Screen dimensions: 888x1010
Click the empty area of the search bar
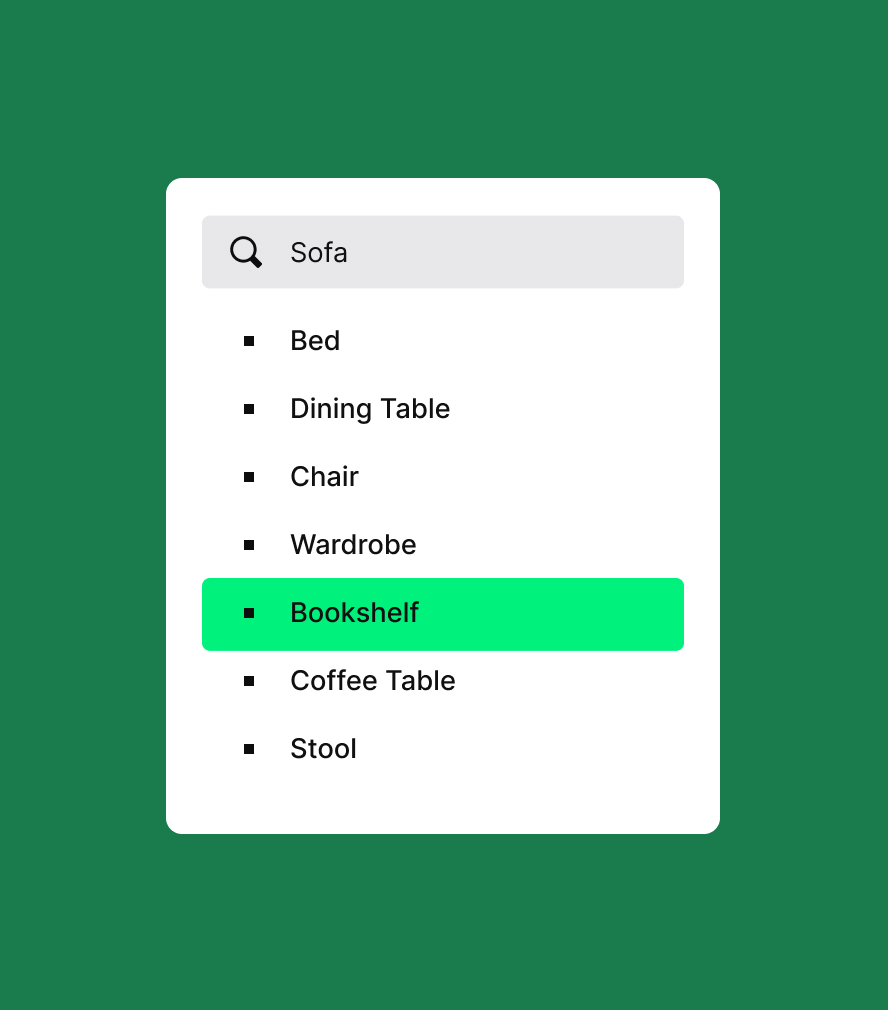(515, 252)
